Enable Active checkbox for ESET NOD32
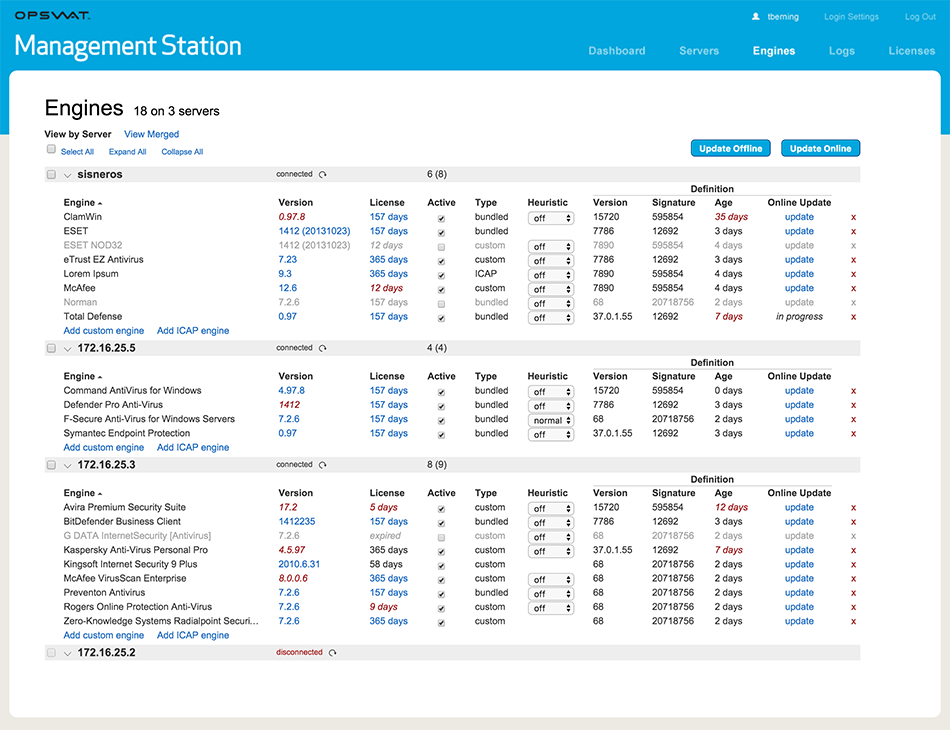The height and width of the screenshot is (730, 950). click(x=442, y=247)
